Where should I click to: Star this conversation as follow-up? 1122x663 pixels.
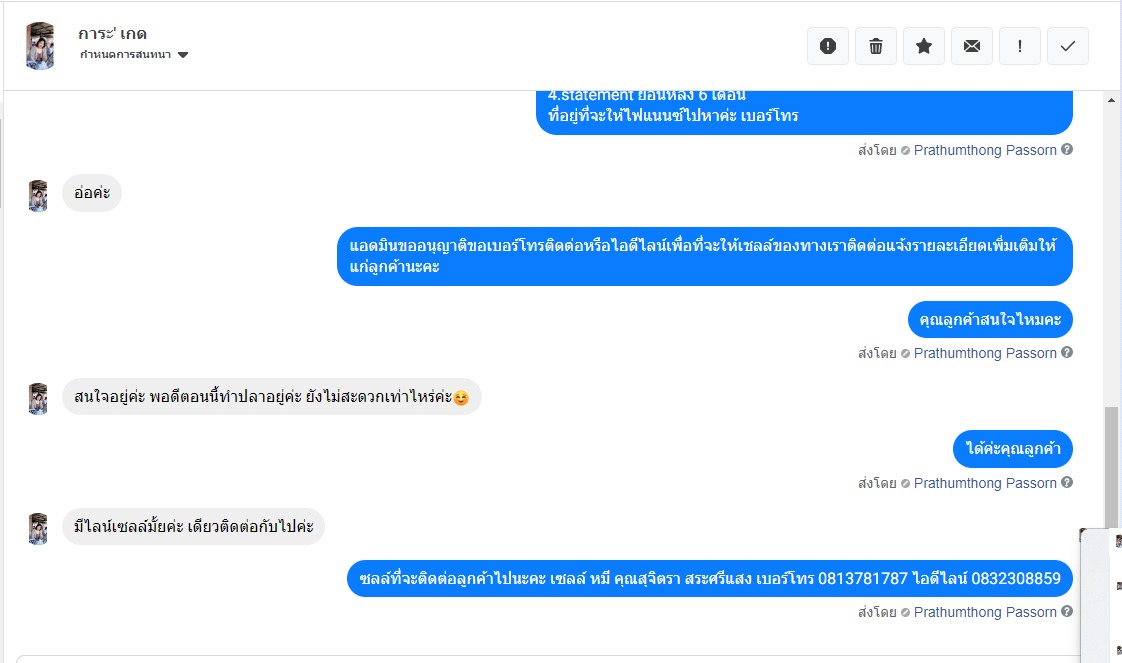(924, 46)
